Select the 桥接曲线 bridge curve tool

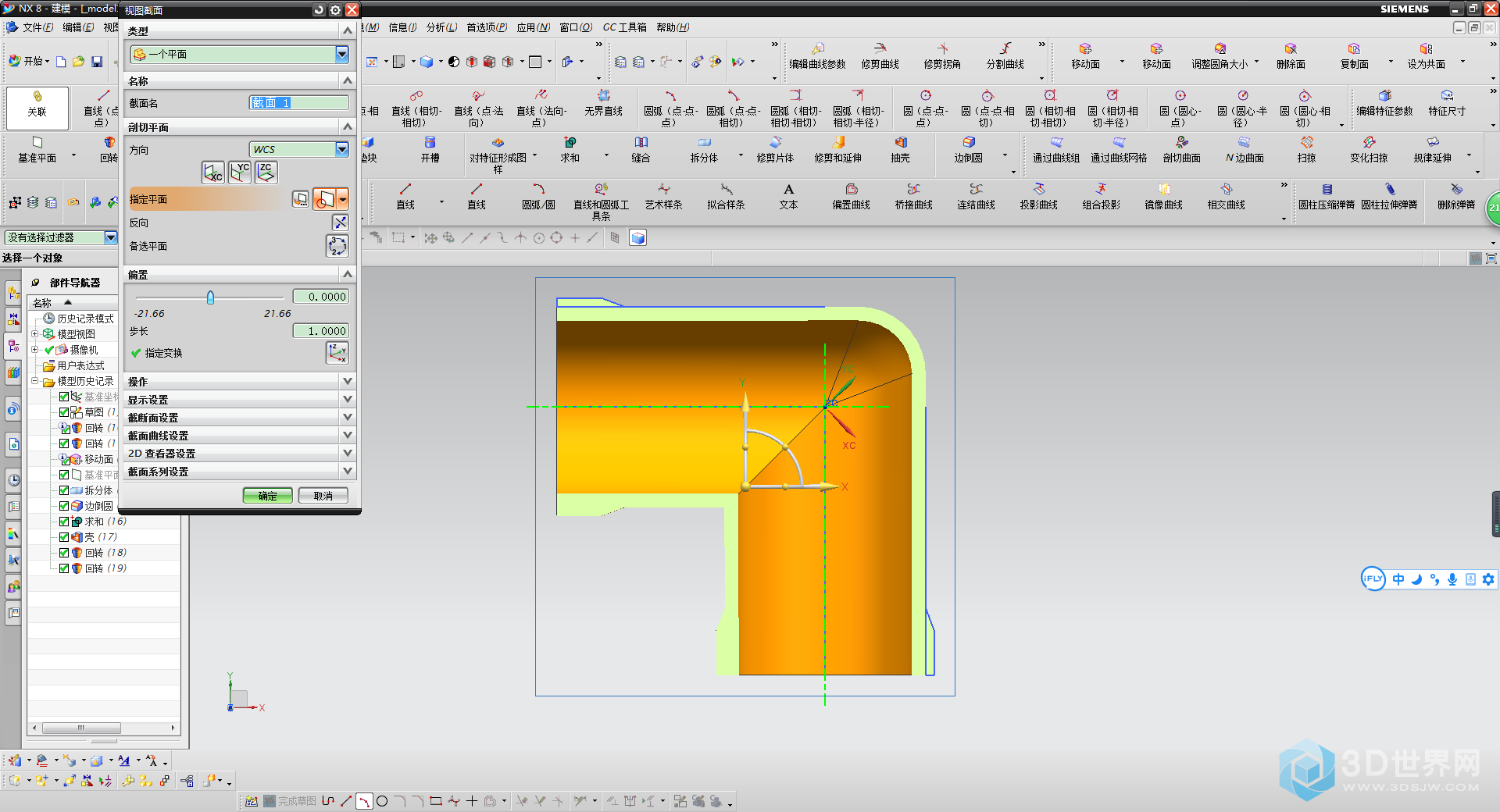[x=914, y=196]
